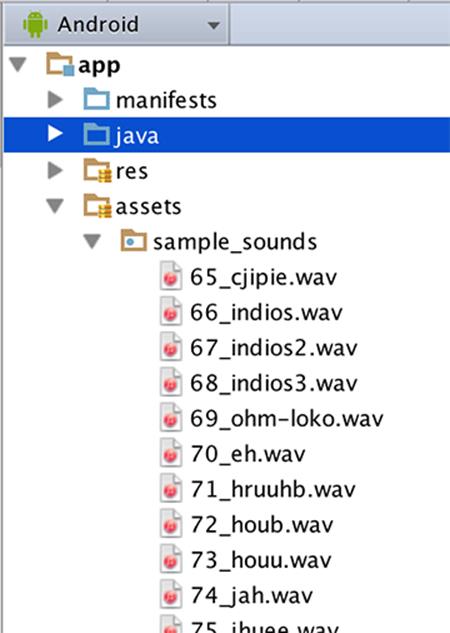Select file name 68_indios3.wav
Screen dimensions: 450x633
pyautogui.click(x=274, y=384)
